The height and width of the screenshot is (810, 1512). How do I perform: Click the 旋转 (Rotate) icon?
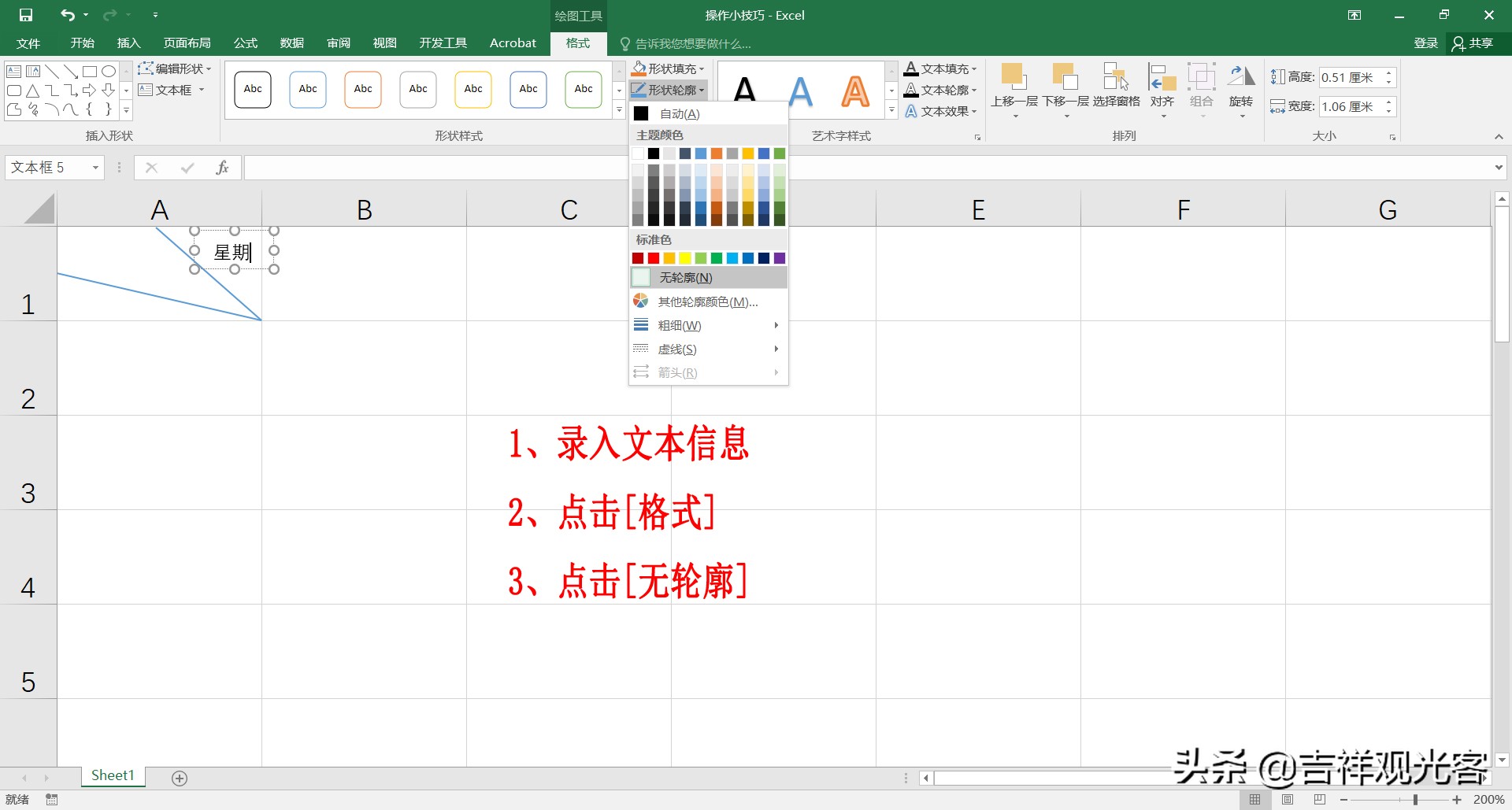coord(1241,83)
